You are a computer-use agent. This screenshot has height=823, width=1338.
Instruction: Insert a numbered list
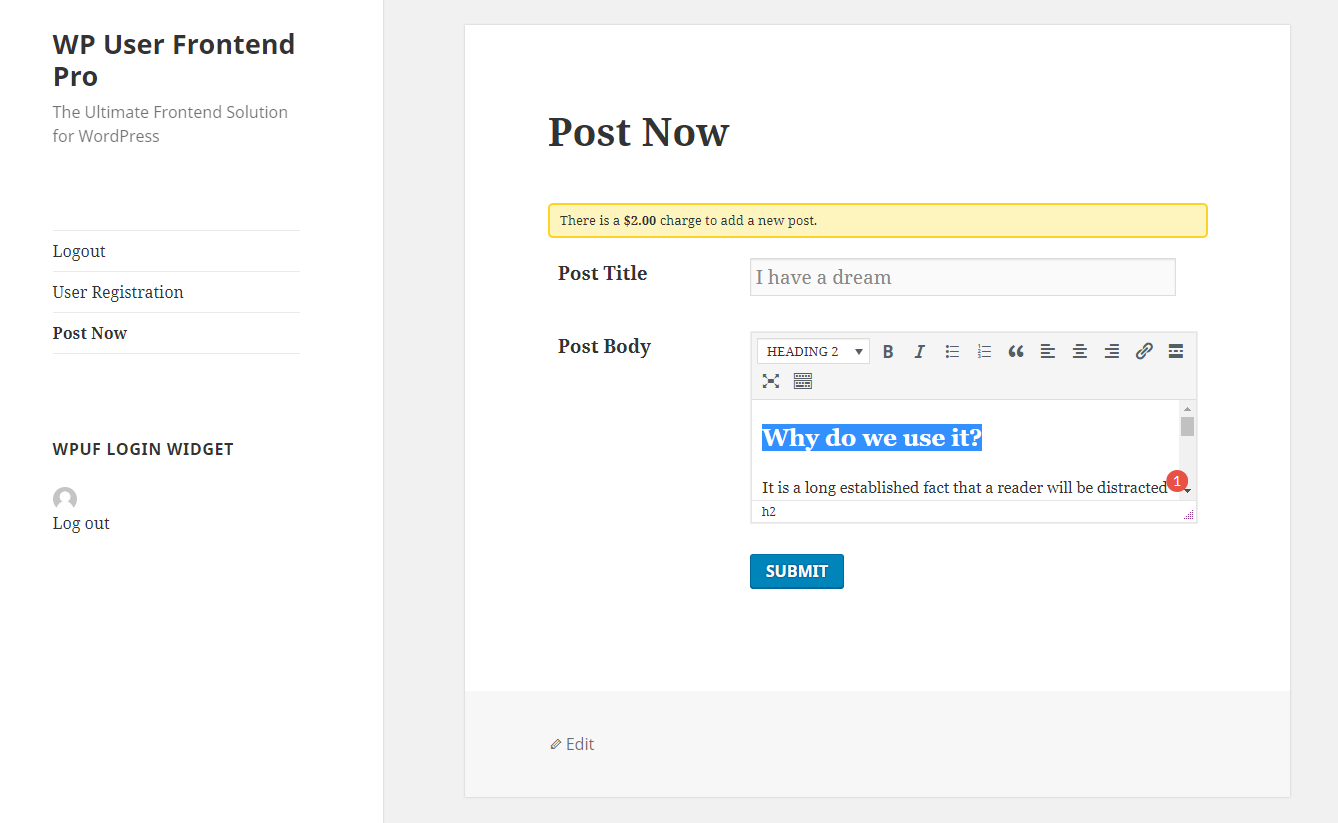983,351
